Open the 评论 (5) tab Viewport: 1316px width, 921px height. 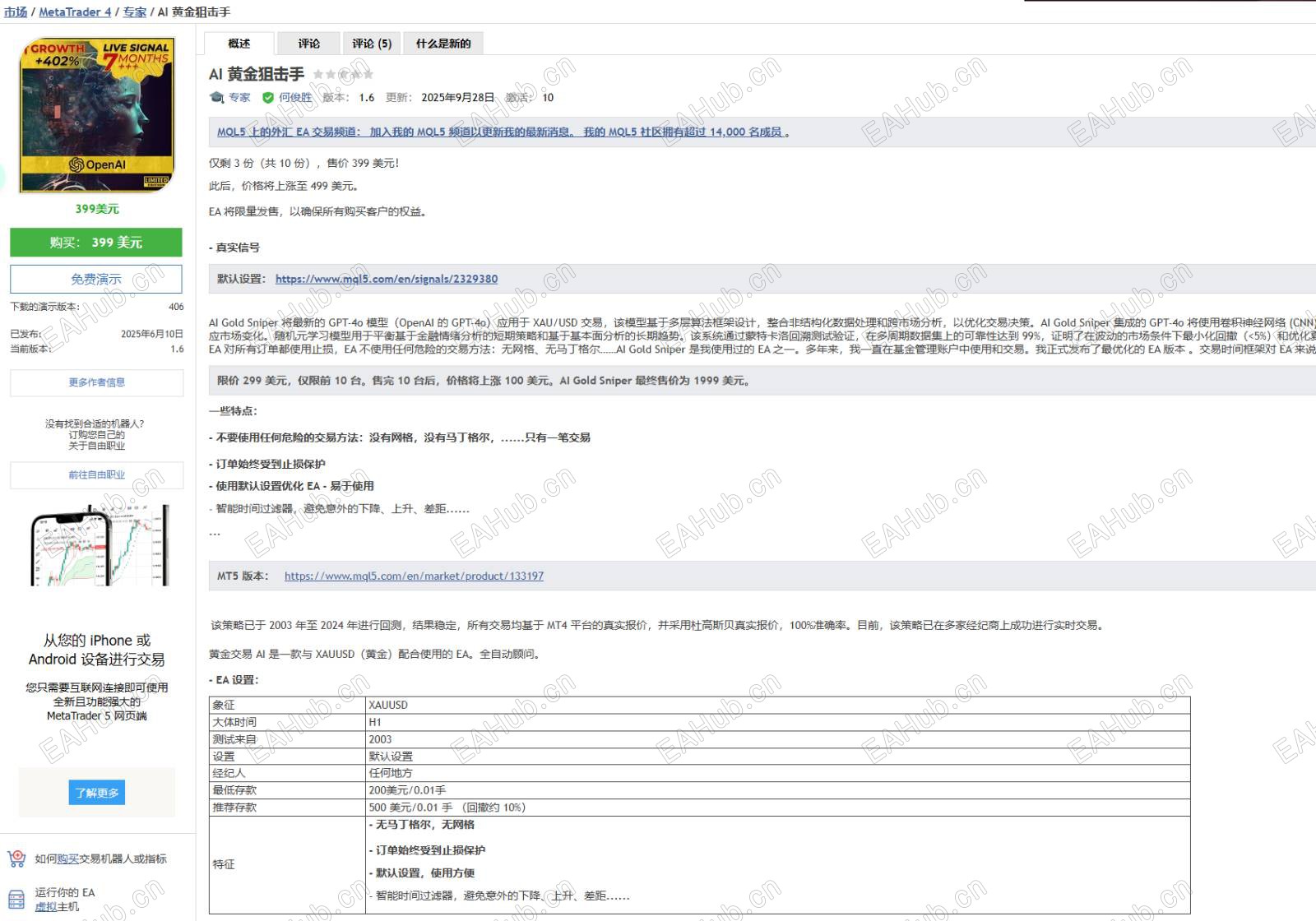pyautogui.click(x=372, y=44)
